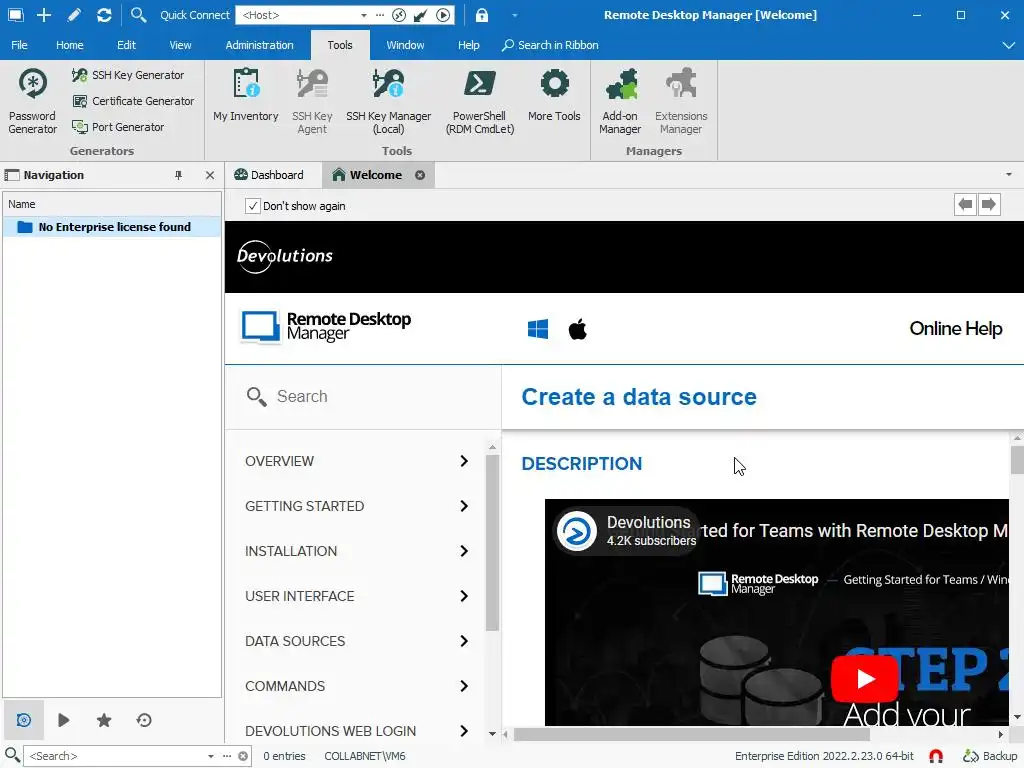
Task: Click the Backup status bar button
Action: (x=990, y=756)
